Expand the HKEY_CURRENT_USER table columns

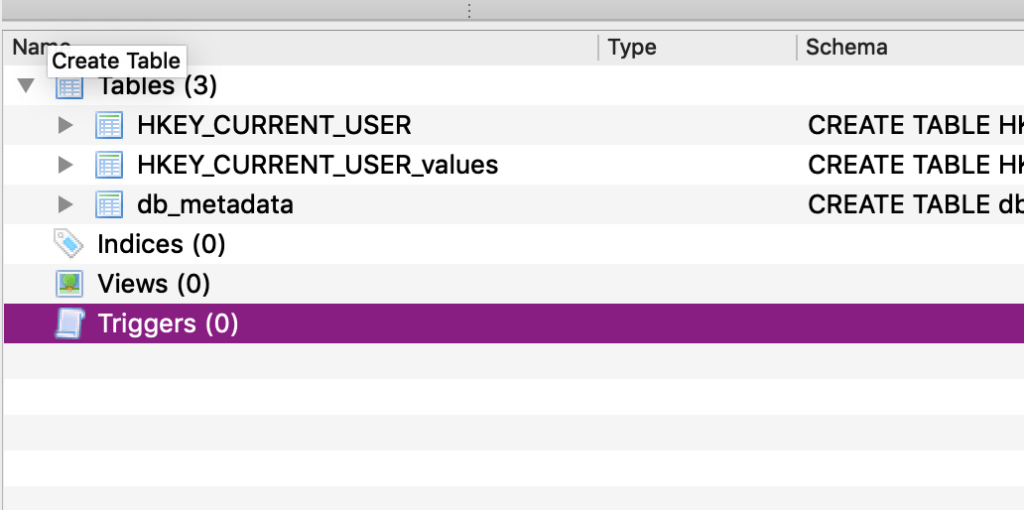tap(66, 126)
